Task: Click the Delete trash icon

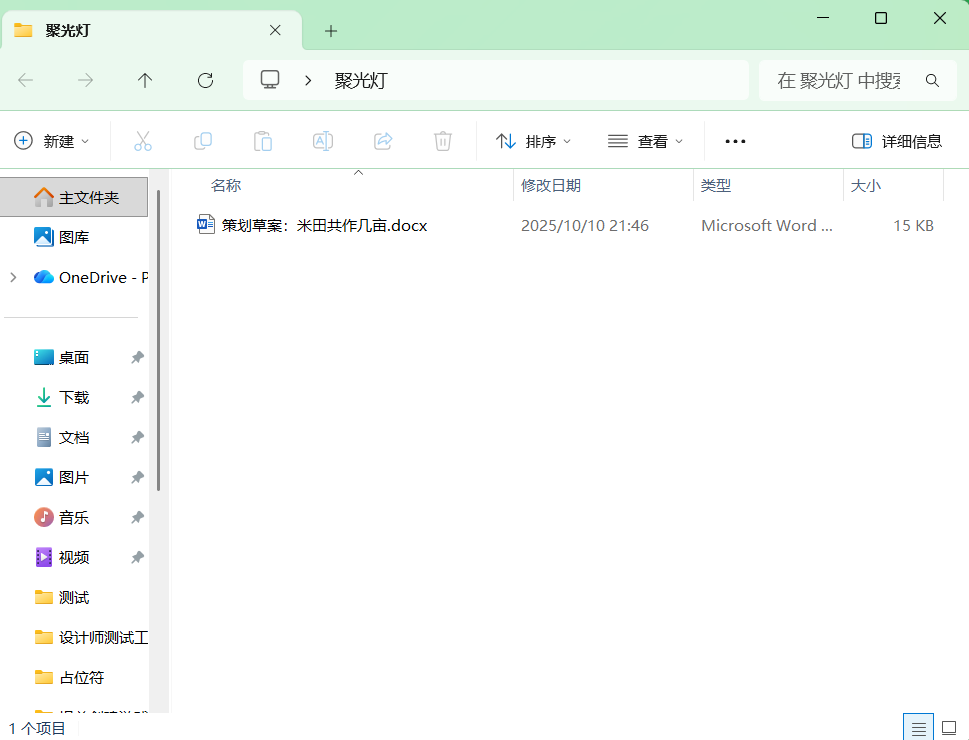Action: tap(443, 141)
